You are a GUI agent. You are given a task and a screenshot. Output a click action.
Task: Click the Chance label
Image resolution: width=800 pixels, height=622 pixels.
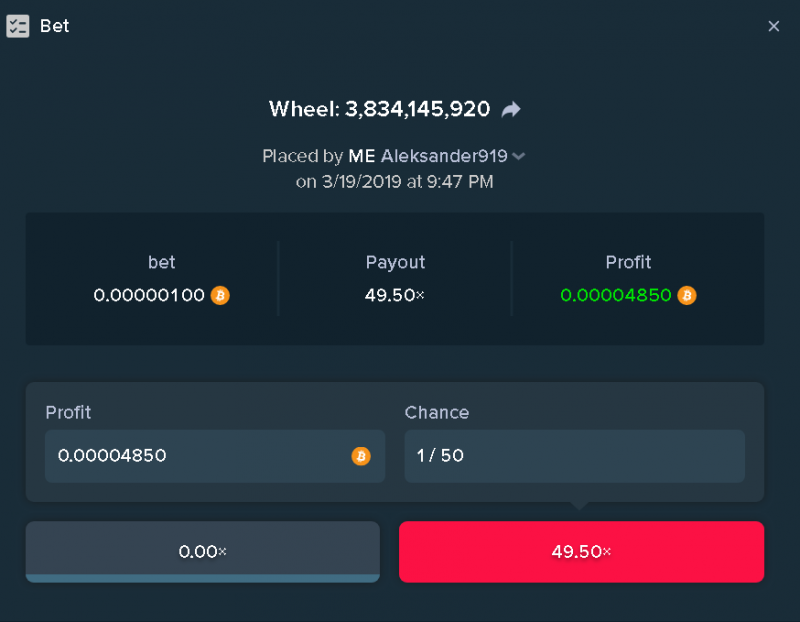[x=437, y=412]
